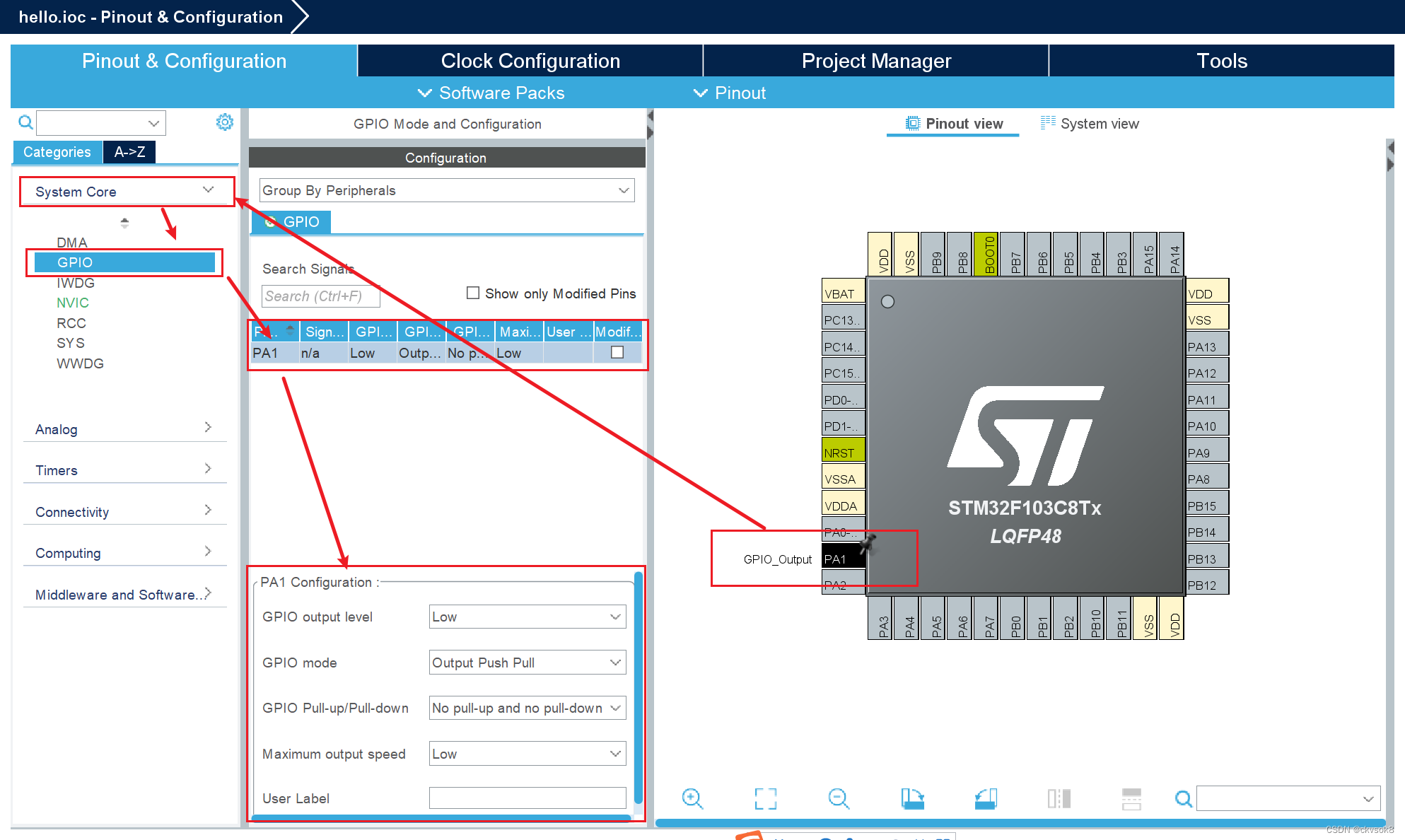Expand the Timers category
1405x840 pixels.
point(124,470)
